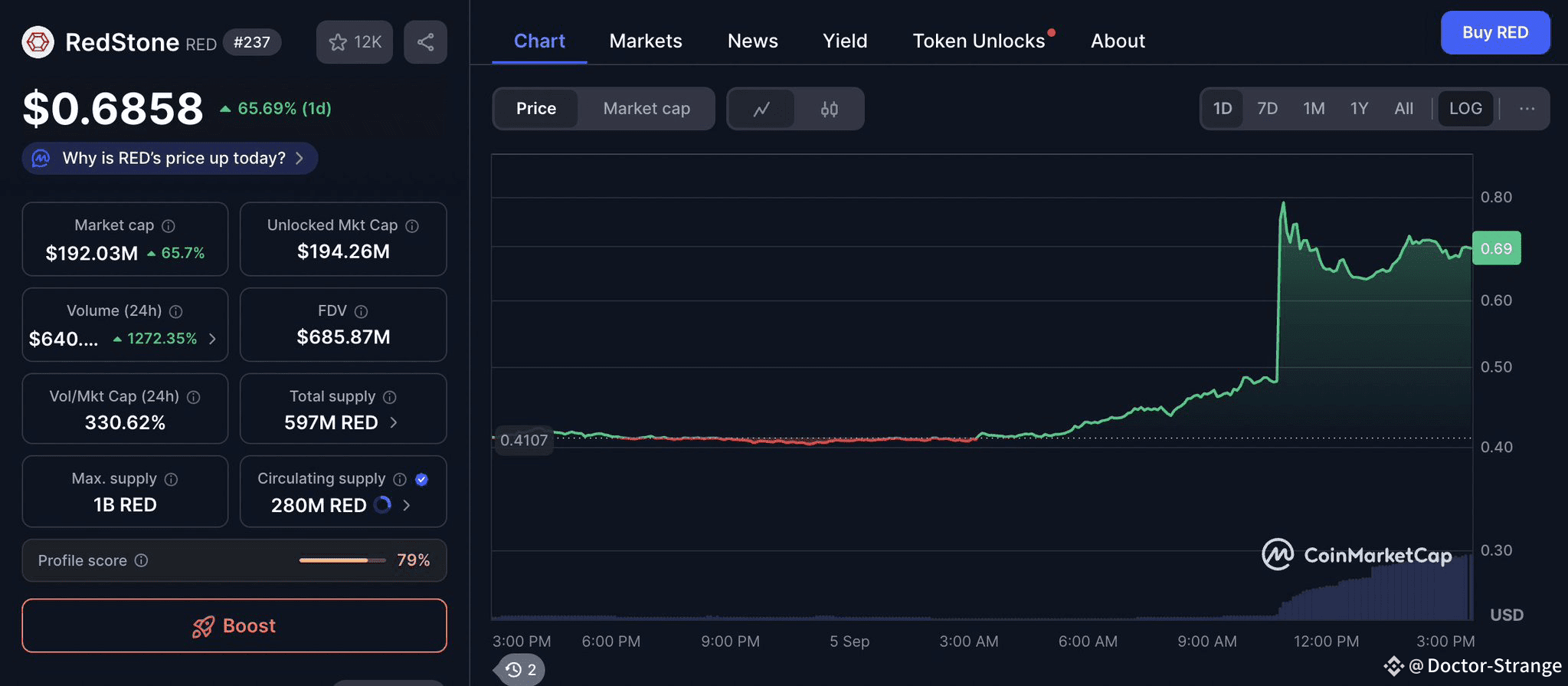Image resolution: width=1568 pixels, height=686 pixels.
Task: Set chart range to 7D
Action: coord(1267,109)
